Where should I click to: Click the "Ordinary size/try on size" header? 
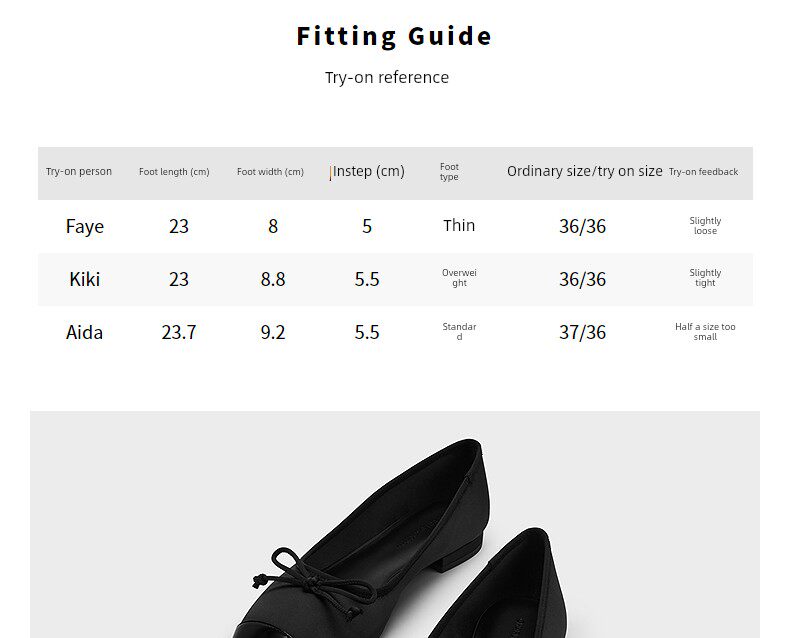coord(584,172)
